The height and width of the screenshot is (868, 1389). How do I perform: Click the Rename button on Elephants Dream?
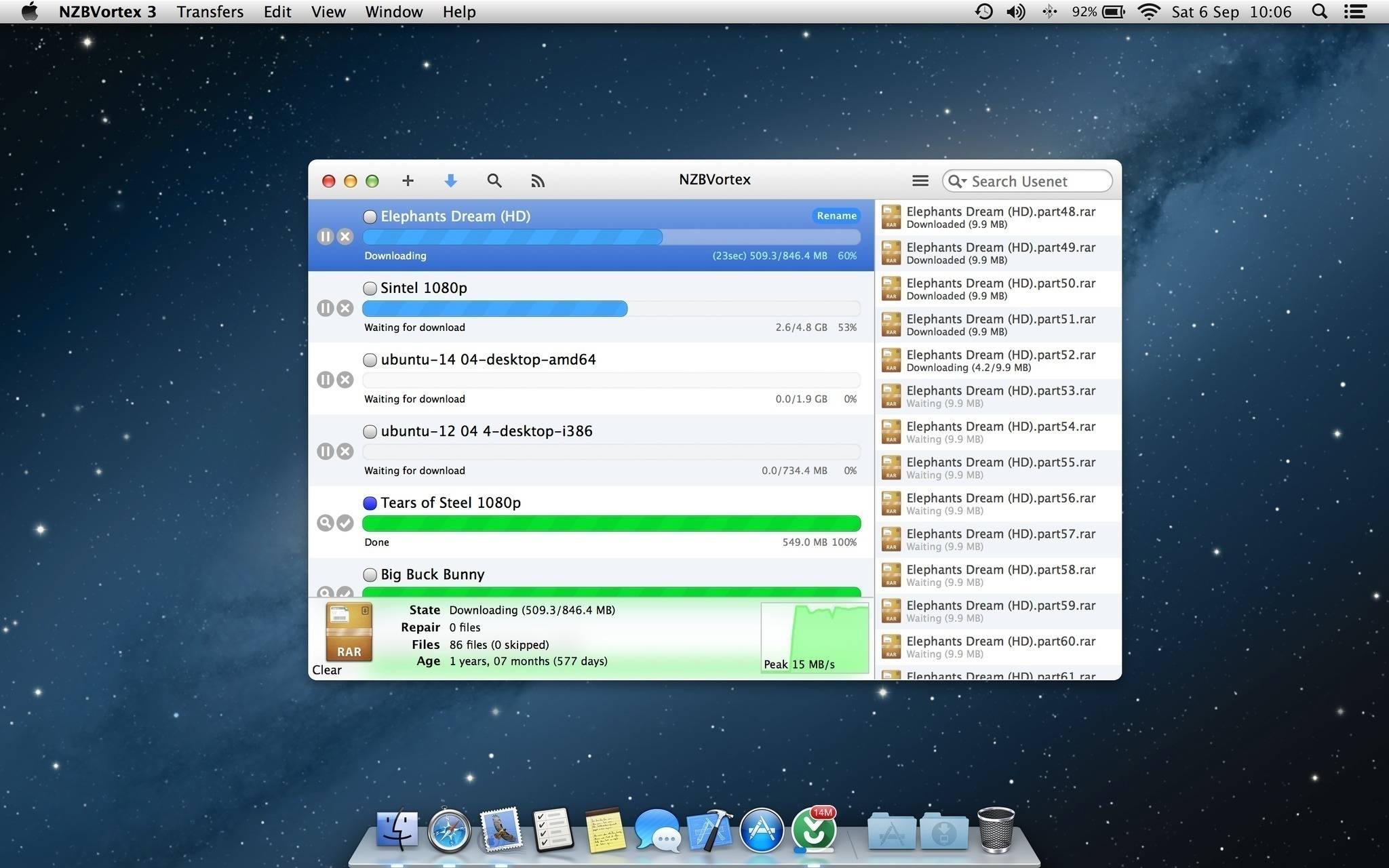tap(836, 216)
